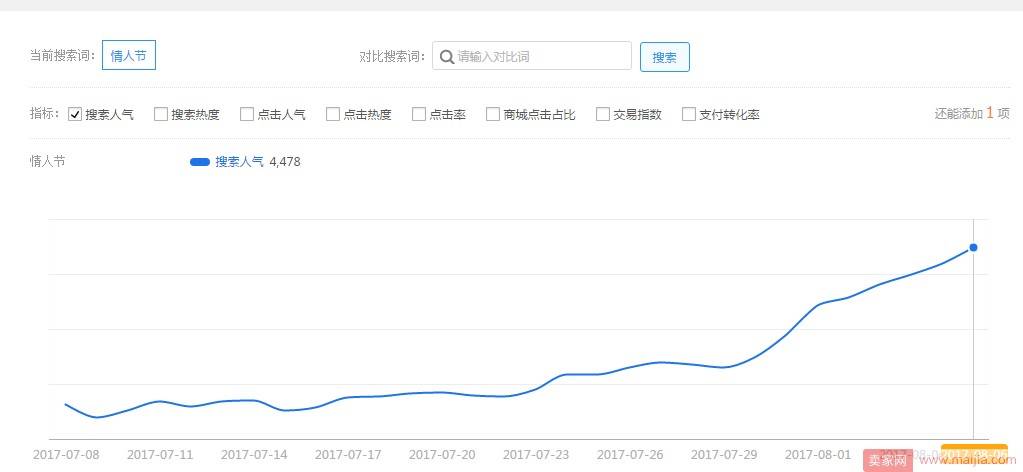The height and width of the screenshot is (472, 1023).
Task: Click the 还能添加 1 项 remaining count text
Action: pyautogui.click(x=971, y=114)
